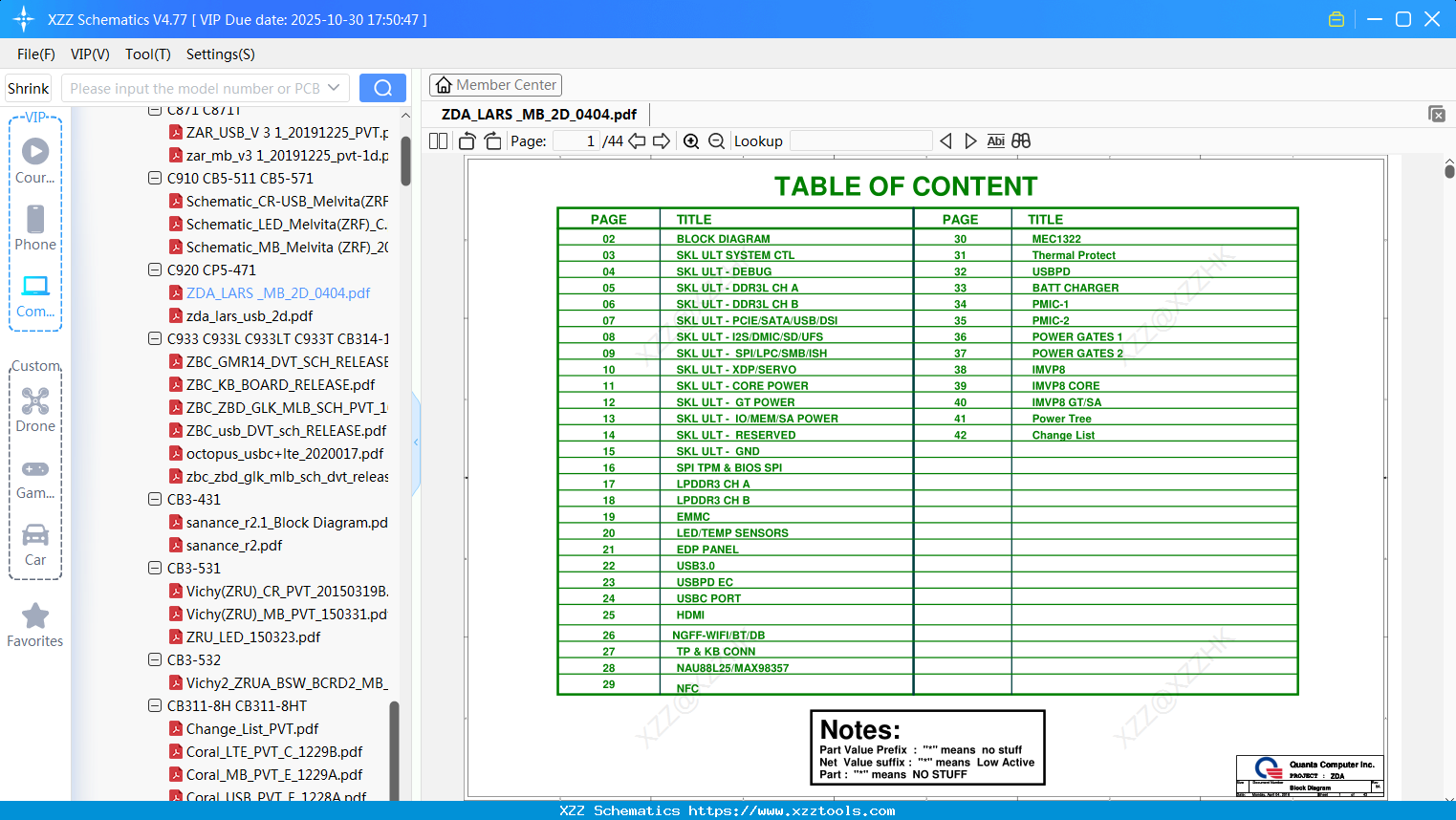
Task: Click the Lookup text field
Action: (860, 141)
